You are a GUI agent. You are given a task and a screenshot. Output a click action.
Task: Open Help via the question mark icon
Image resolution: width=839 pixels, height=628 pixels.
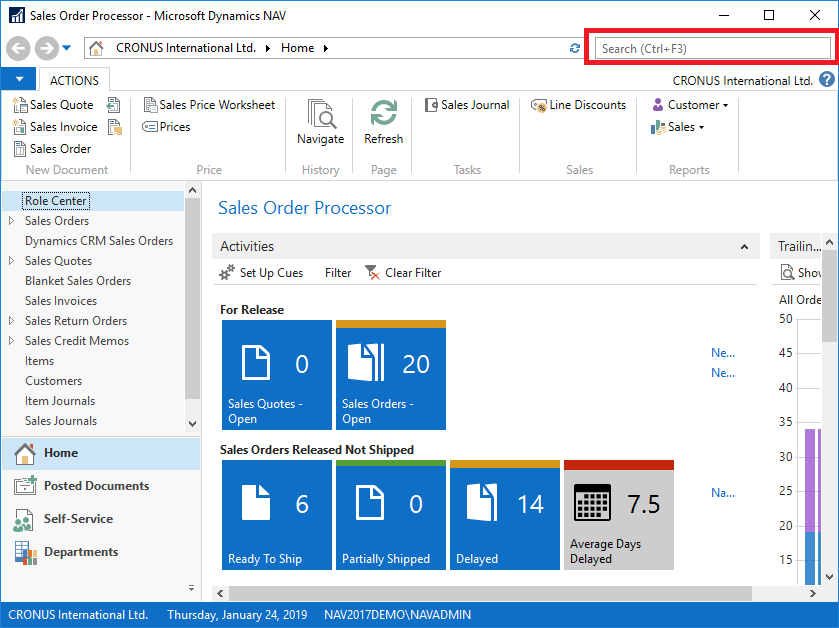coord(827,80)
